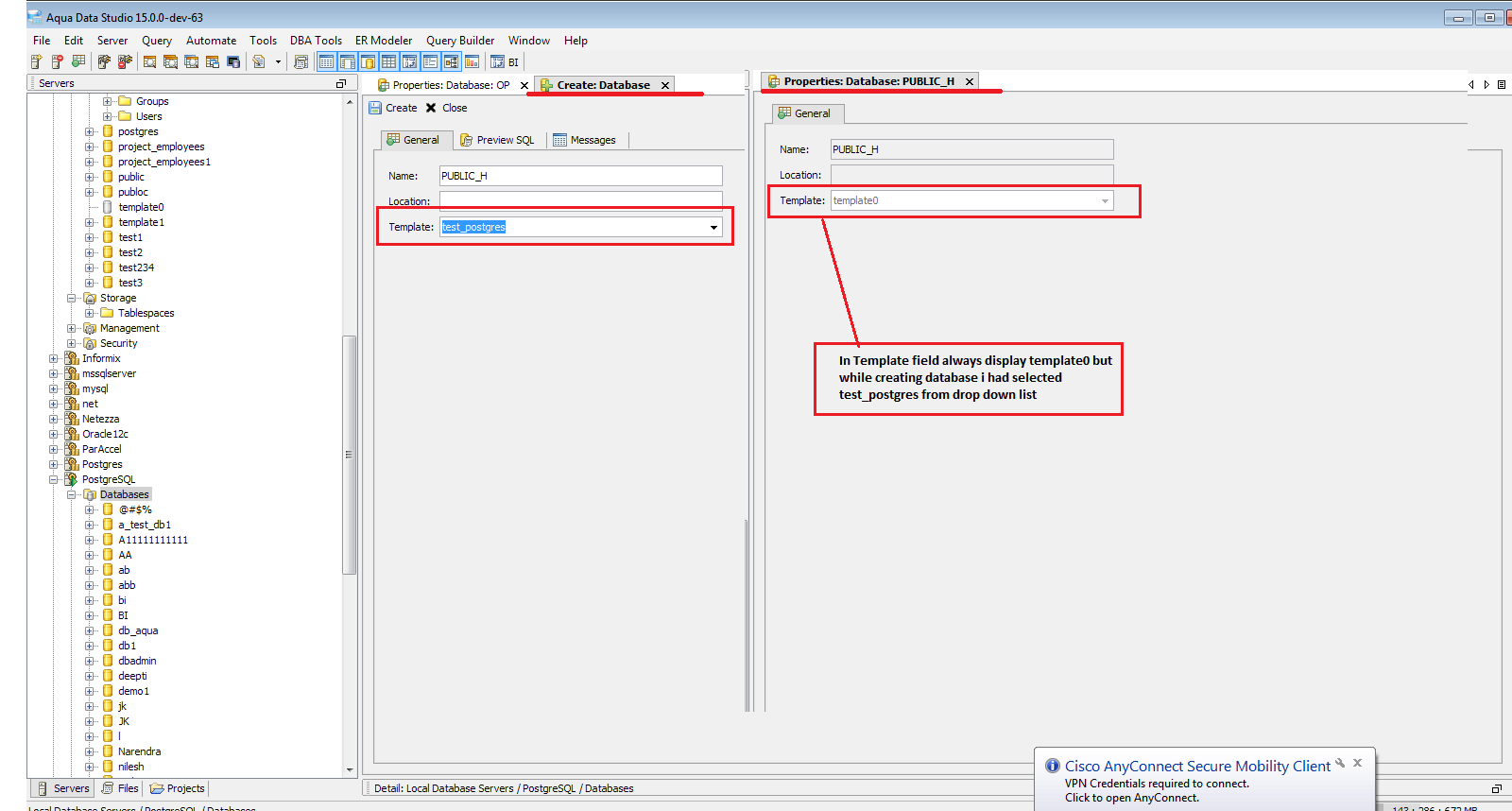Screen dimensions: 1512x811
Task: Click the Register Server toolbar icon
Action: coord(36,61)
